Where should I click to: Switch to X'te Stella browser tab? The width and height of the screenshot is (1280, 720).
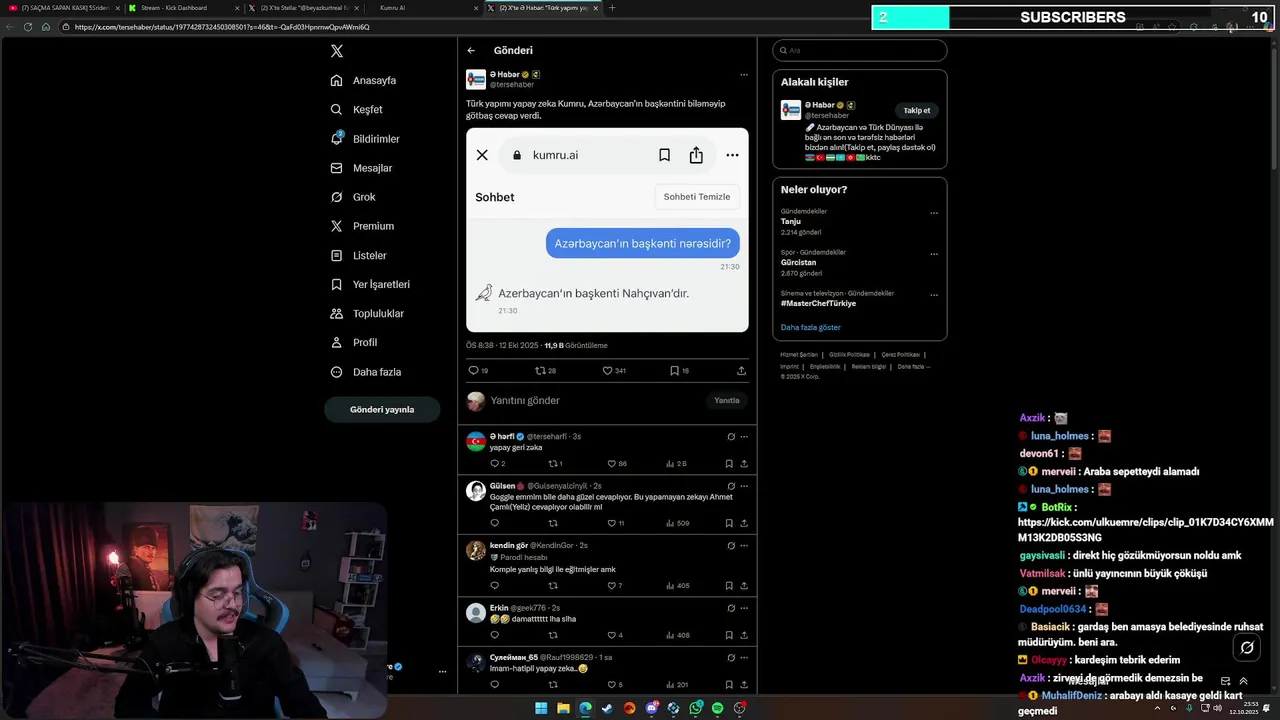point(303,8)
